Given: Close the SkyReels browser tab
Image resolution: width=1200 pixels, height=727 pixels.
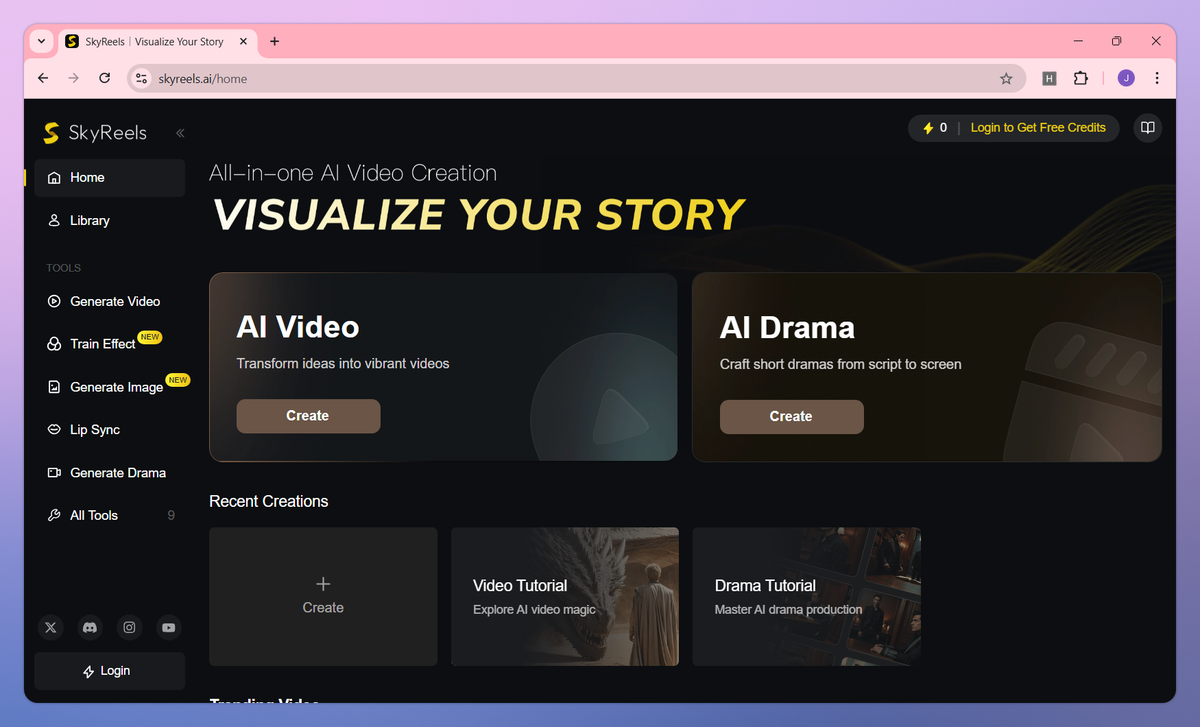Looking at the screenshot, I should tap(243, 42).
